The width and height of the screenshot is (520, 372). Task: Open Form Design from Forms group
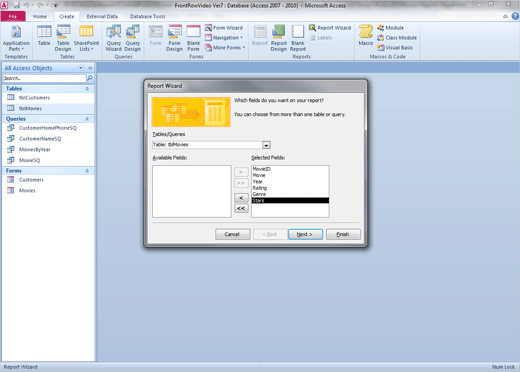(x=174, y=38)
